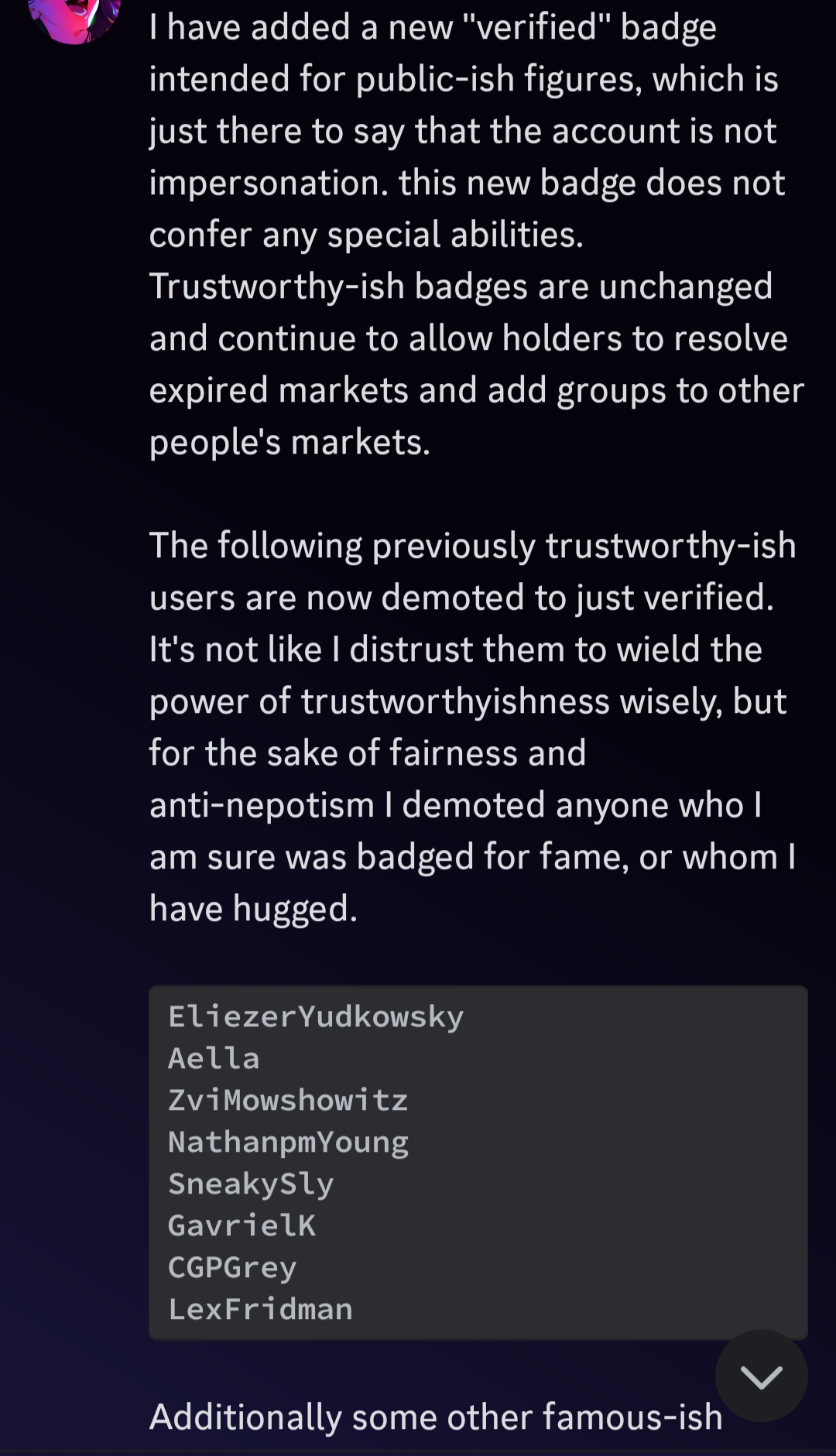Select EliezerYudkowsky in the code block
Viewport: 836px width, 1456px height.
pyautogui.click(x=316, y=1016)
